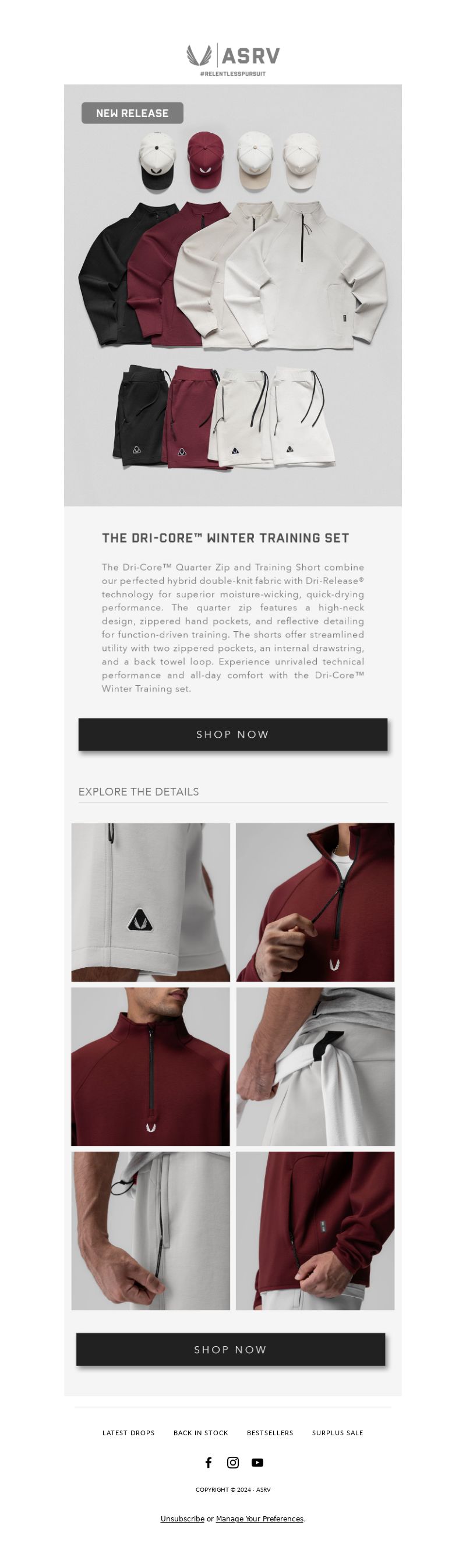Click the Unsubscribe link
The height and width of the screenshot is (1568, 466).
point(182,1519)
